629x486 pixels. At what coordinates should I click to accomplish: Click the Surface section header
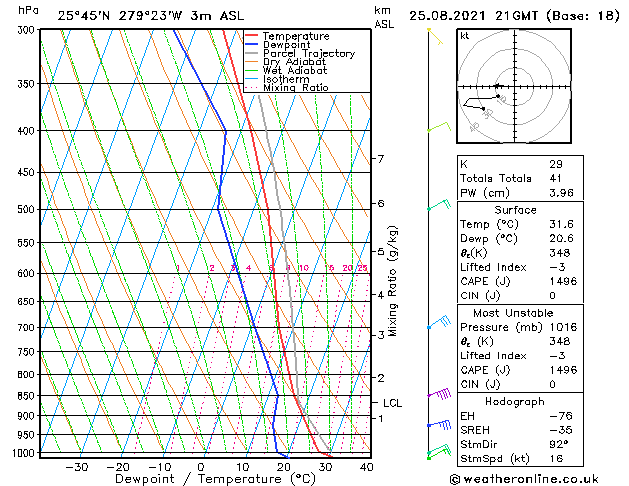(514, 211)
